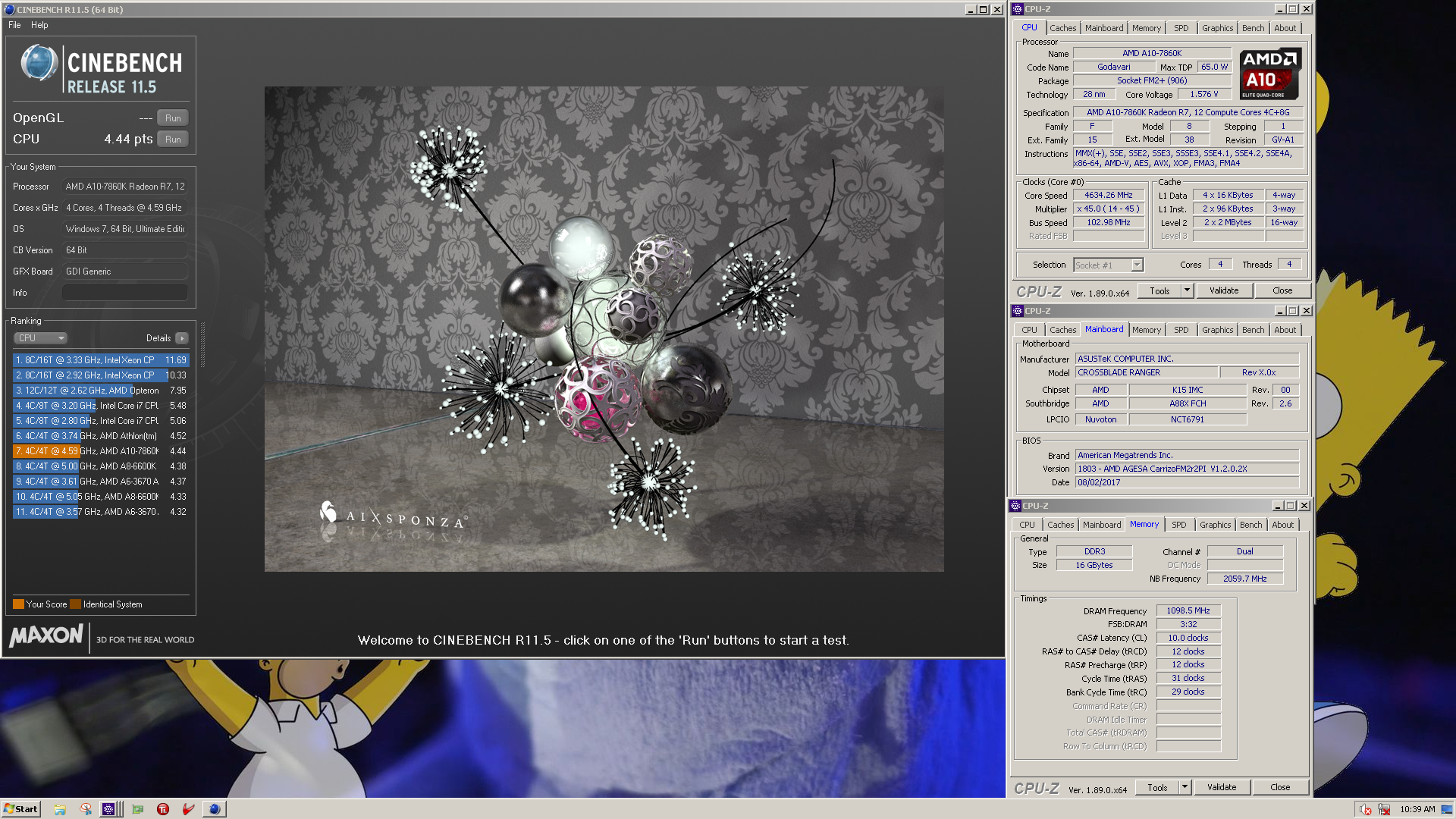1456x819 pixels.
Task: Run the CPU benchmark
Action: [x=173, y=140]
